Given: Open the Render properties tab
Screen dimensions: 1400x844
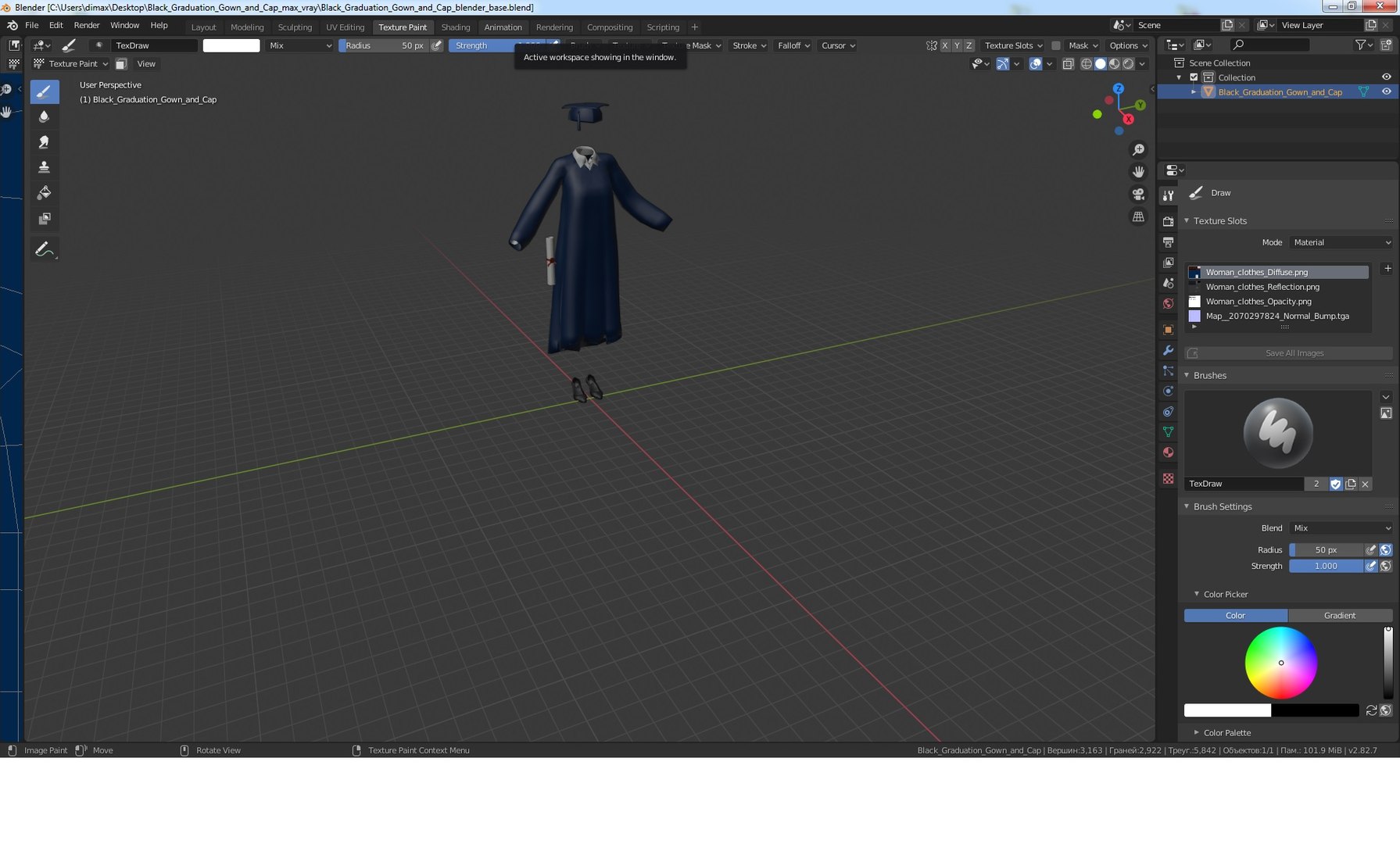Looking at the screenshot, I should pos(1168,221).
